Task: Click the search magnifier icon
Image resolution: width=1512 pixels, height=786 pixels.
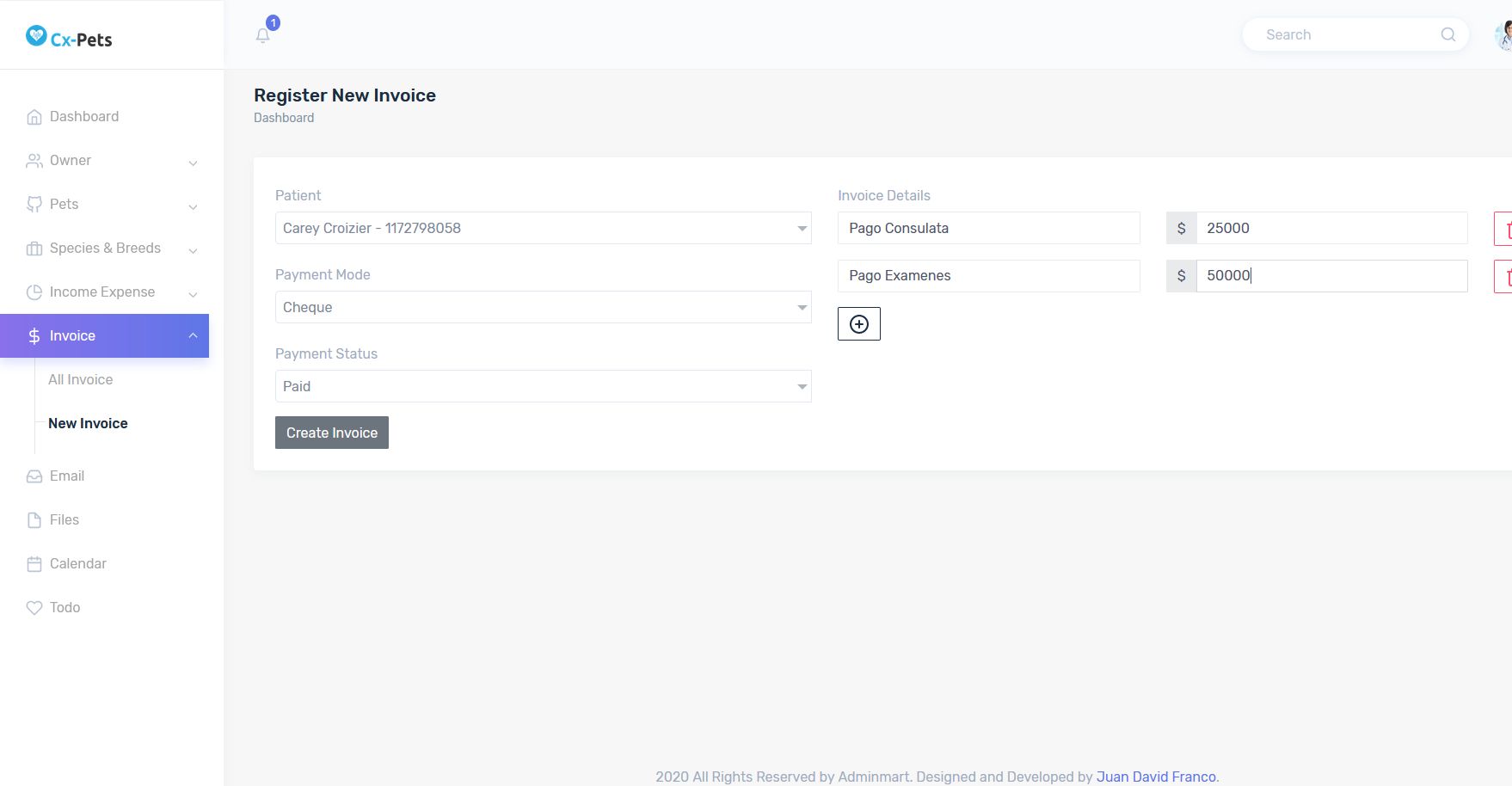Action: (x=1448, y=34)
